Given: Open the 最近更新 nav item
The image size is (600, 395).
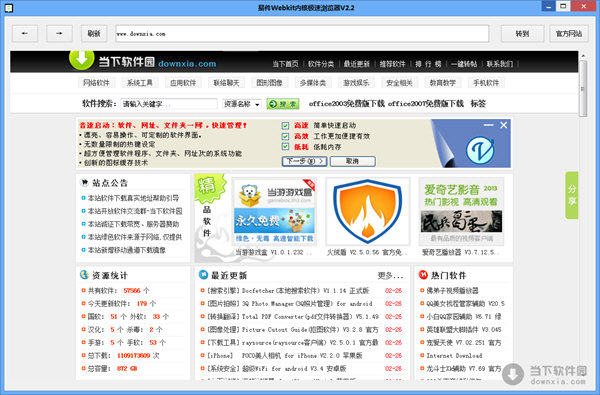Looking at the screenshot, I should (357, 64).
